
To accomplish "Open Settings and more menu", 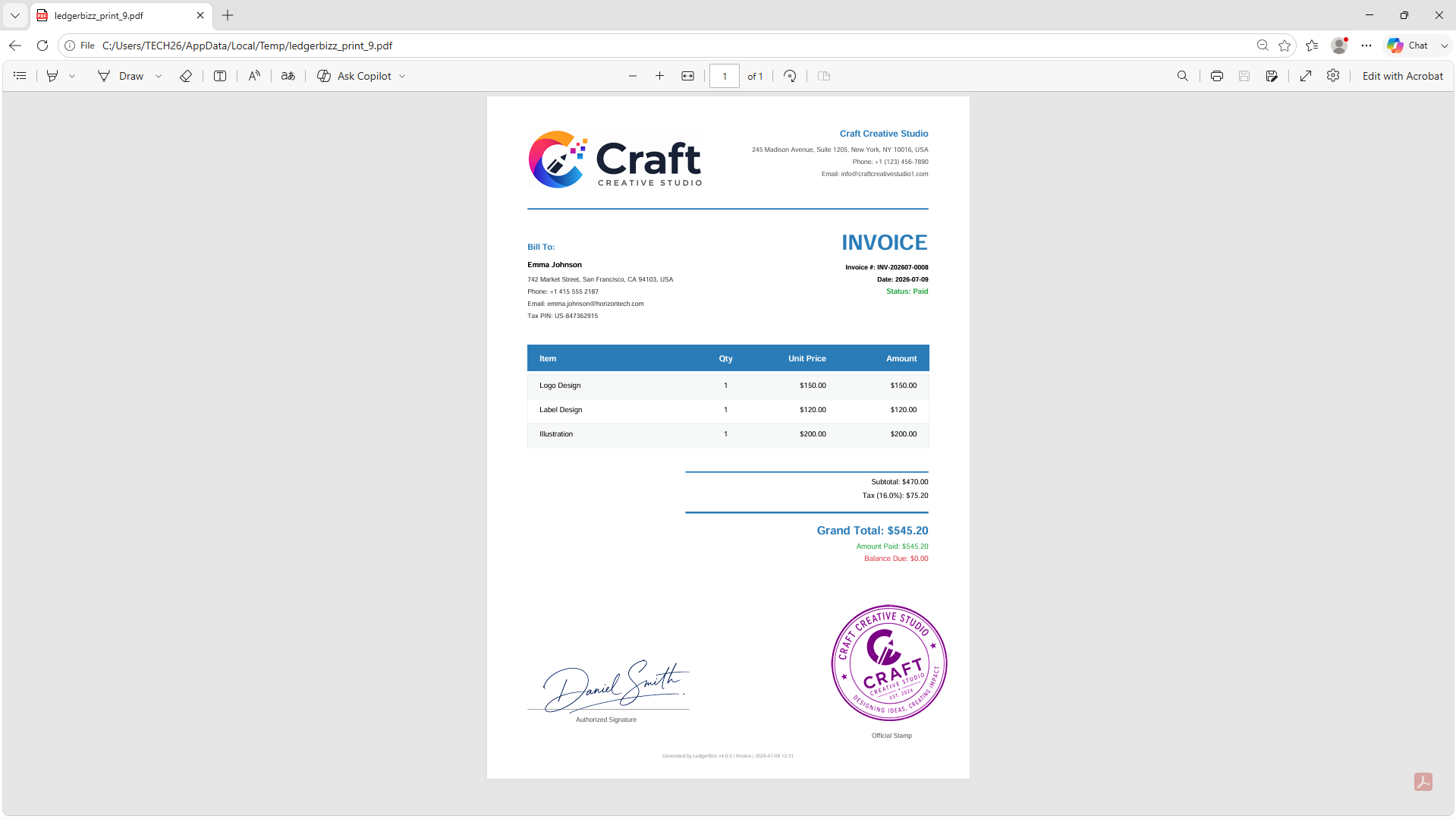I will [x=1366, y=46].
